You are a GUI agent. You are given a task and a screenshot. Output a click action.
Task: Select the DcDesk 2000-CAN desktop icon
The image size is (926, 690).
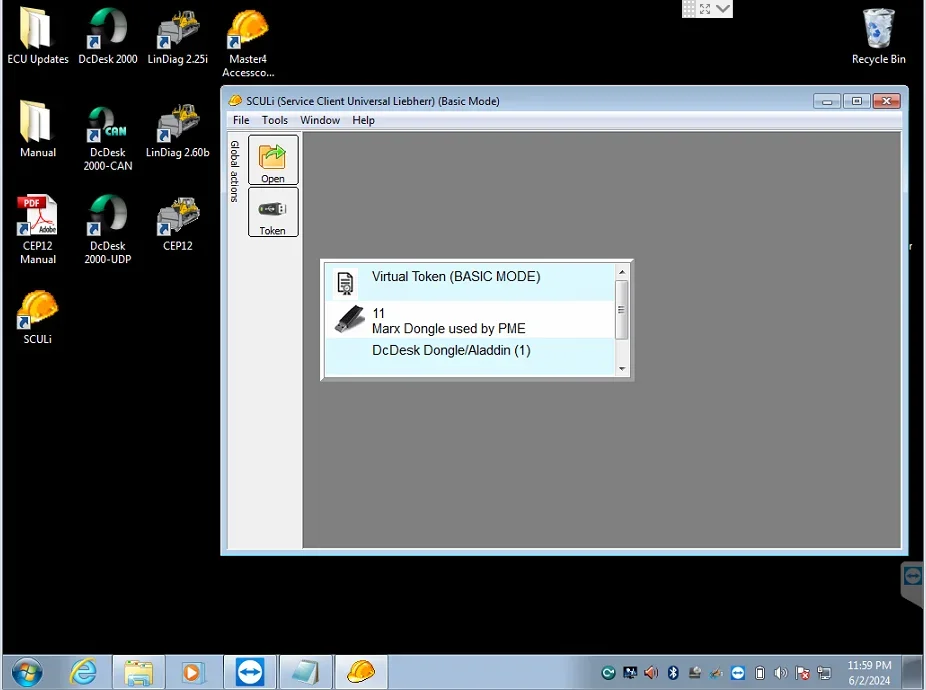tap(108, 137)
